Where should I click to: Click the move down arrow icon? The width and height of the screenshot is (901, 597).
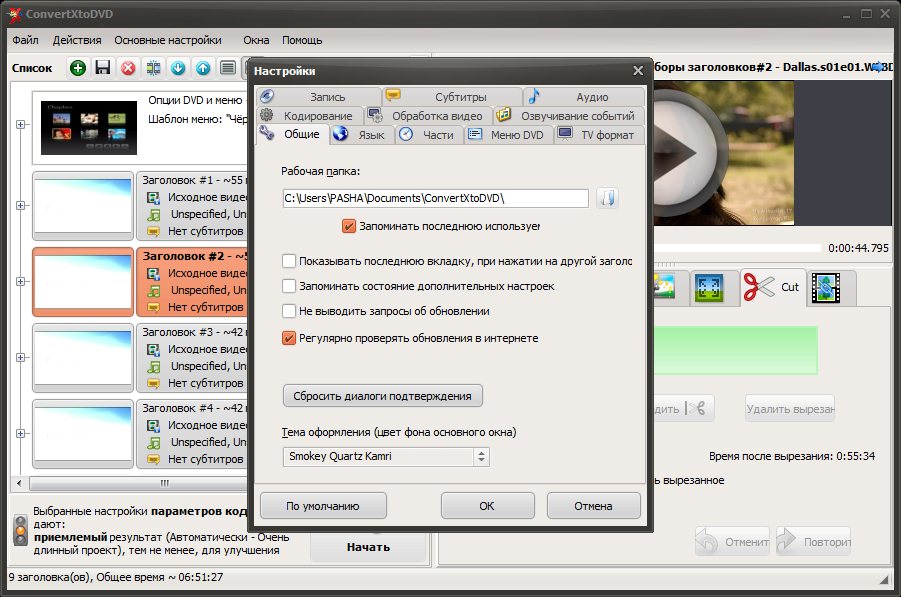point(178,68)
